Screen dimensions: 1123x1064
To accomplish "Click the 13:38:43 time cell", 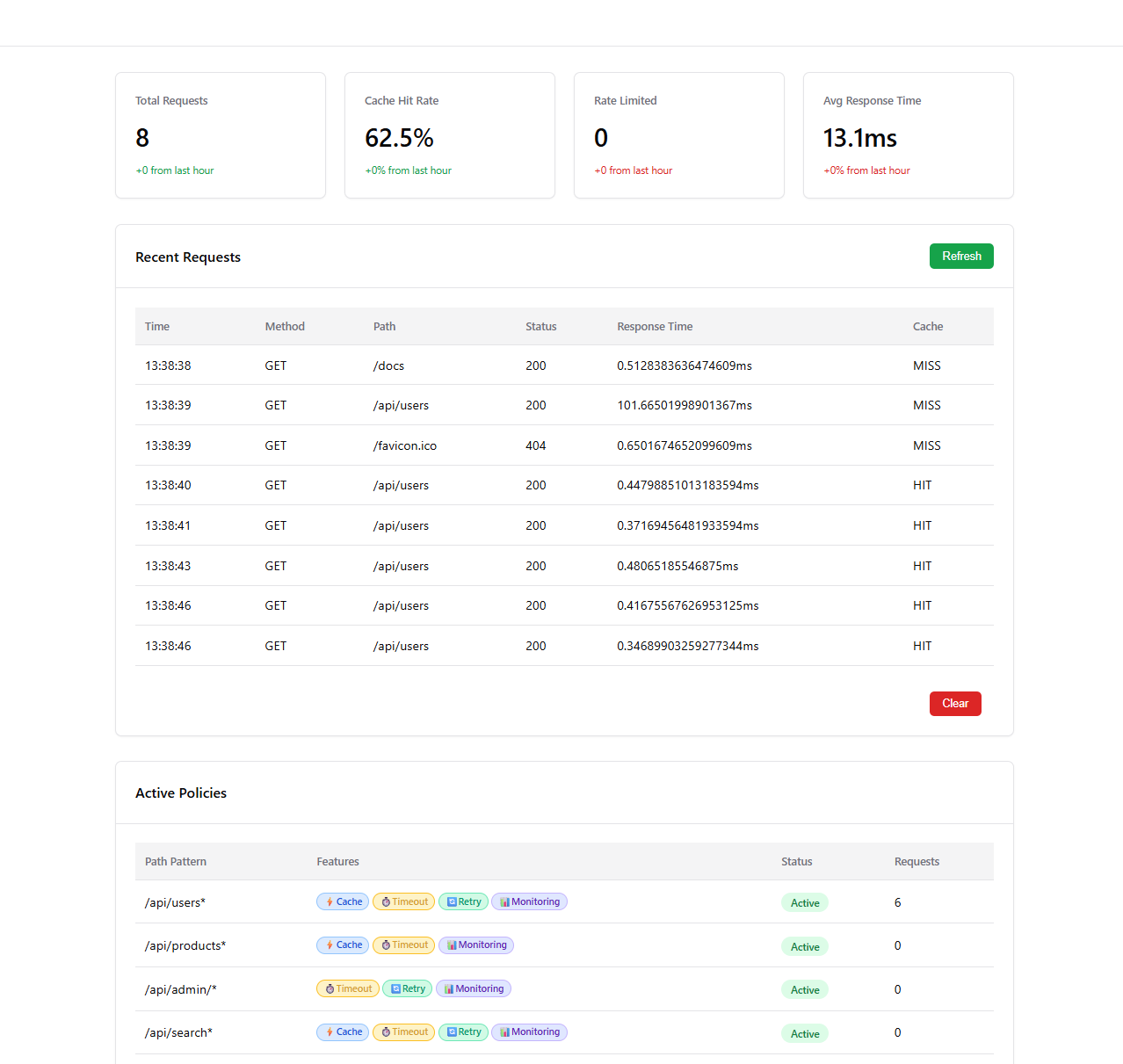I will [168, 566].
